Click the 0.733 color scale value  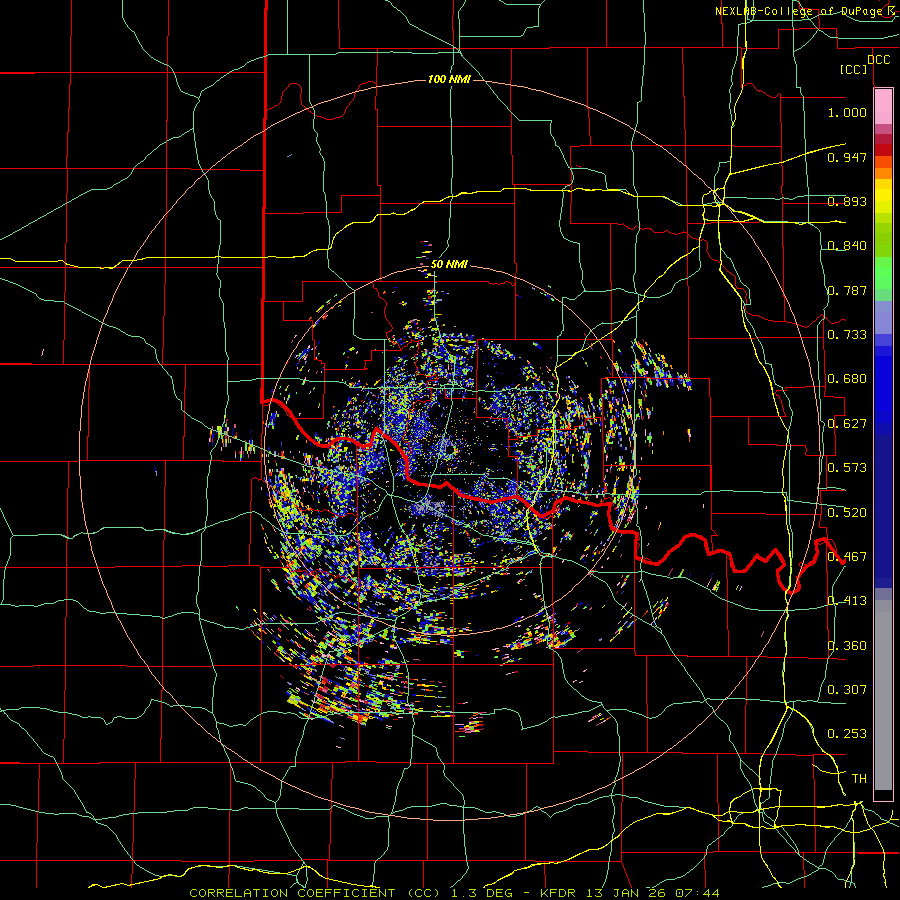click(847, 335)
